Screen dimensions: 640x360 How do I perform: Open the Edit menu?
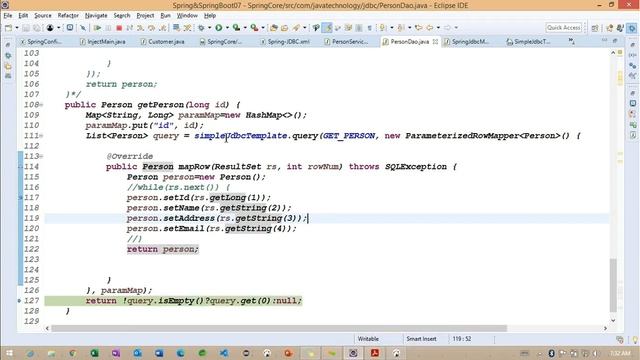(x=23, y=16)
